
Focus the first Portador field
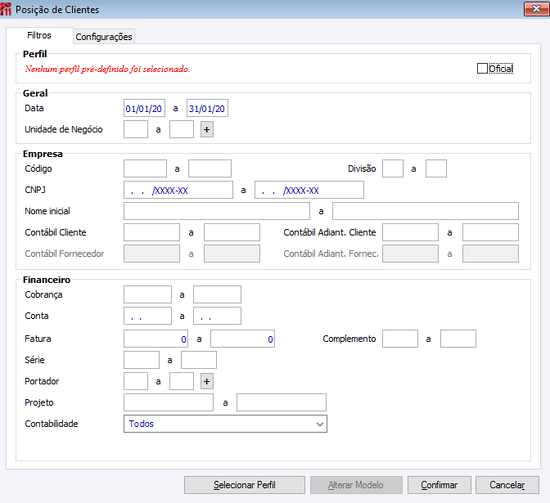tap(136, 381)
